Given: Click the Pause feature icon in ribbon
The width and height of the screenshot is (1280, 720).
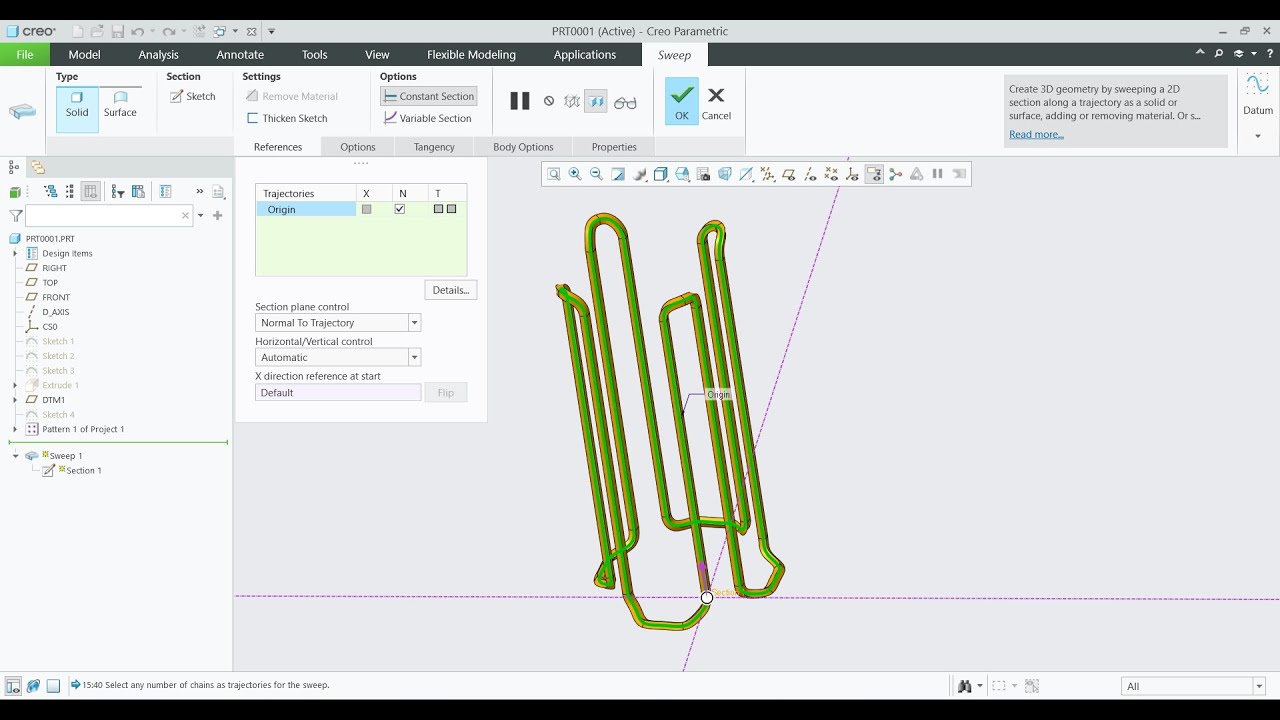Looking at the screenshot, I should point(520,101).
